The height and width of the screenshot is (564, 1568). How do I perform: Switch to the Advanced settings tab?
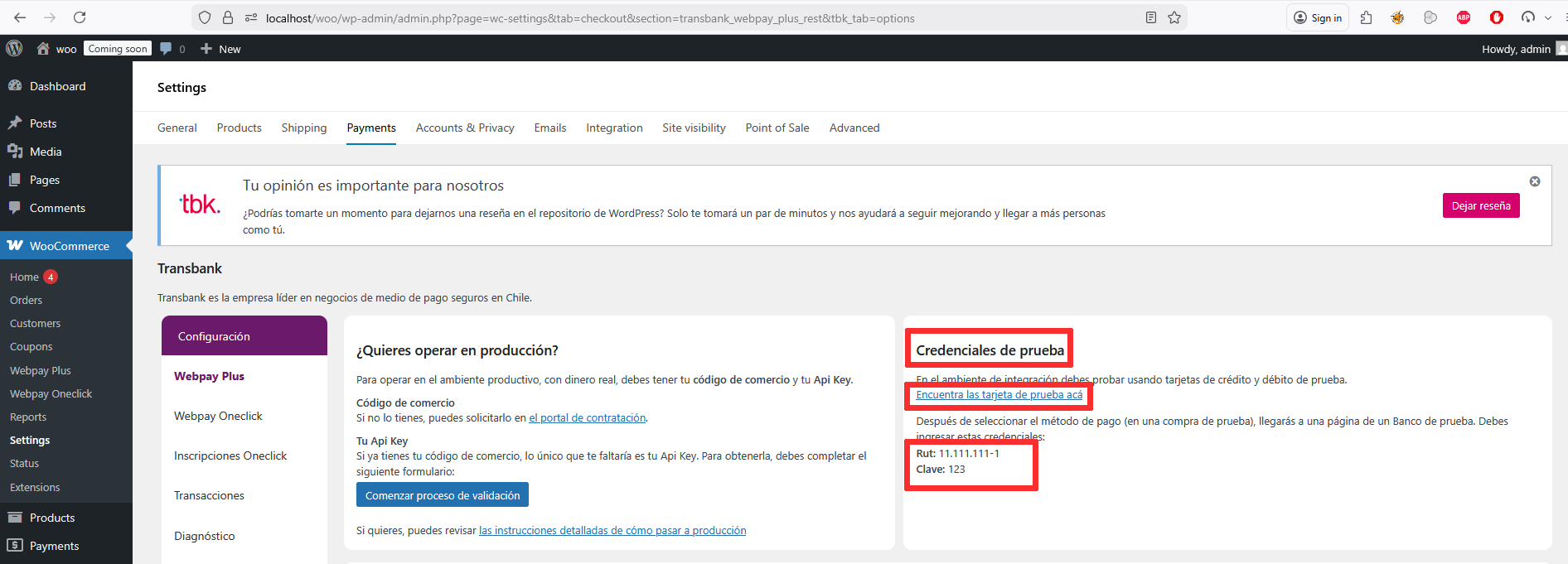tap(854, 128)
